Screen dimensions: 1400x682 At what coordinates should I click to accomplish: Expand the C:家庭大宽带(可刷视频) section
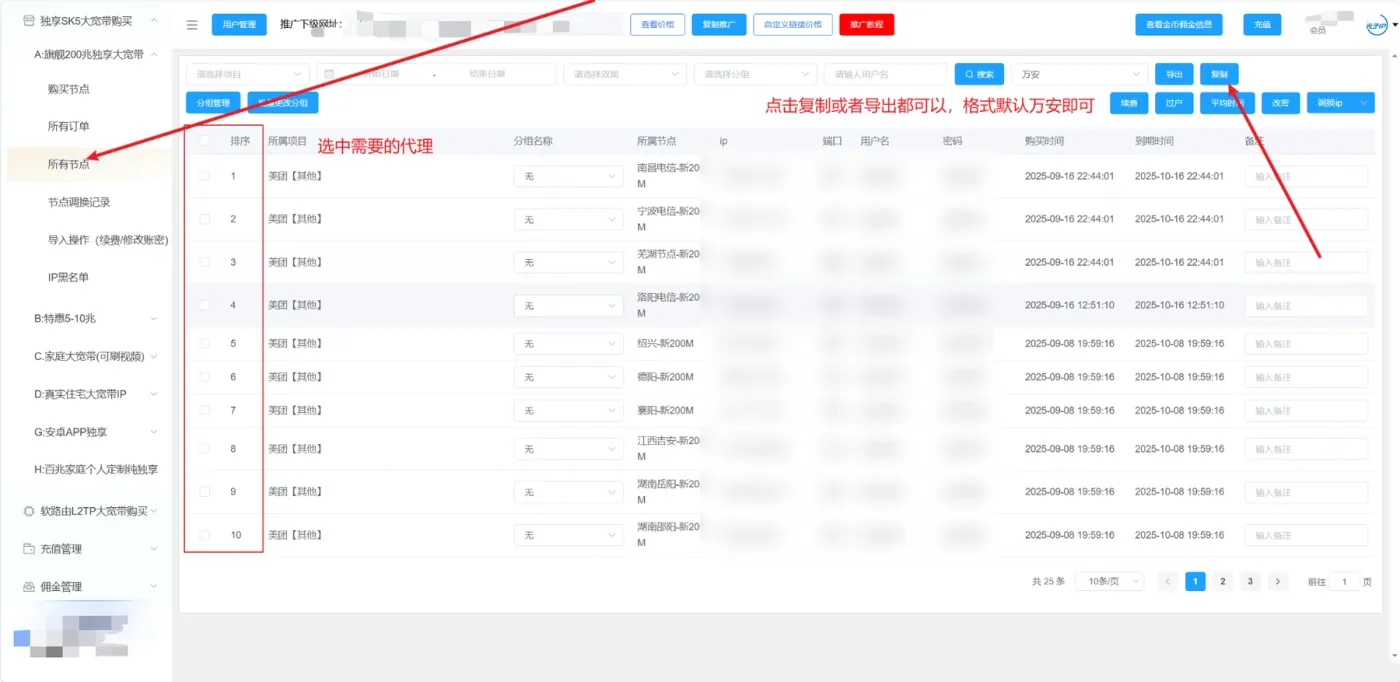coord(95,356)
